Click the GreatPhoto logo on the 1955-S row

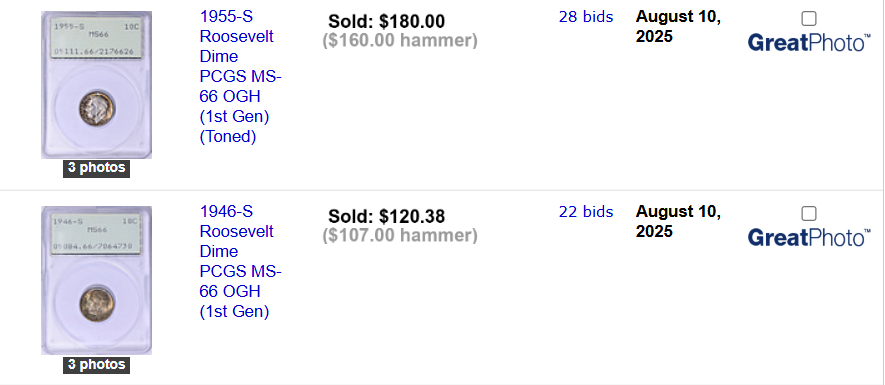click(x=809, y=43)
